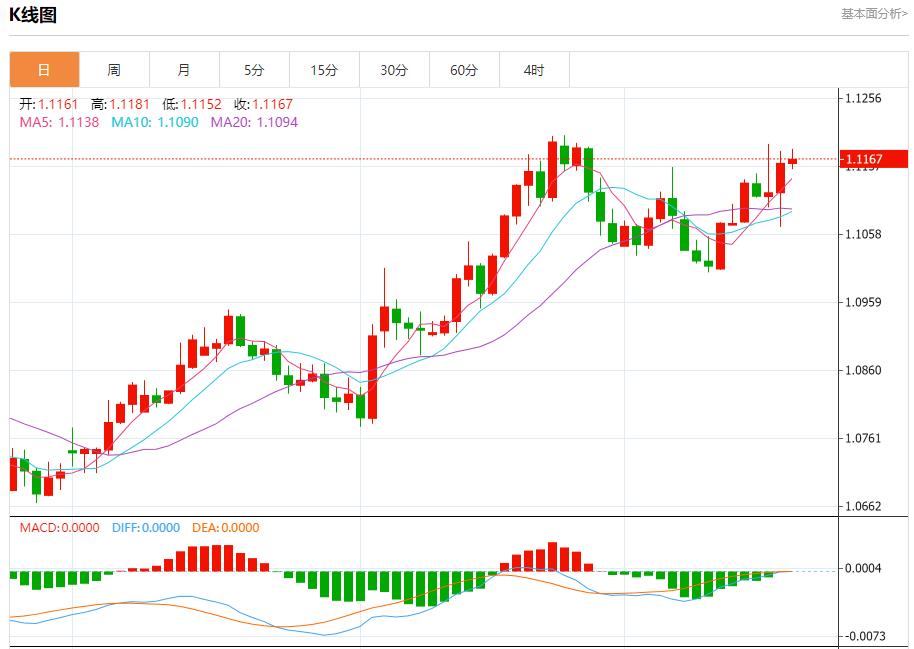The width and height of the screenshot is (914, 649).
Task: Click the red 1.1167 current price tag
Action: pos(873,159)
